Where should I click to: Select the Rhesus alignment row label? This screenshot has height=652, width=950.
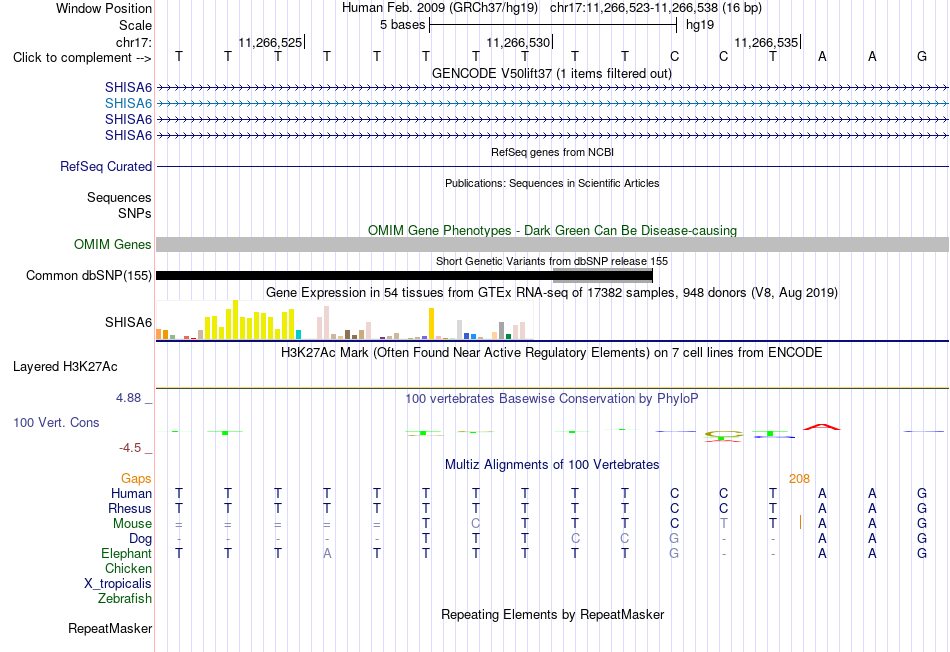(x=130, y=508)
